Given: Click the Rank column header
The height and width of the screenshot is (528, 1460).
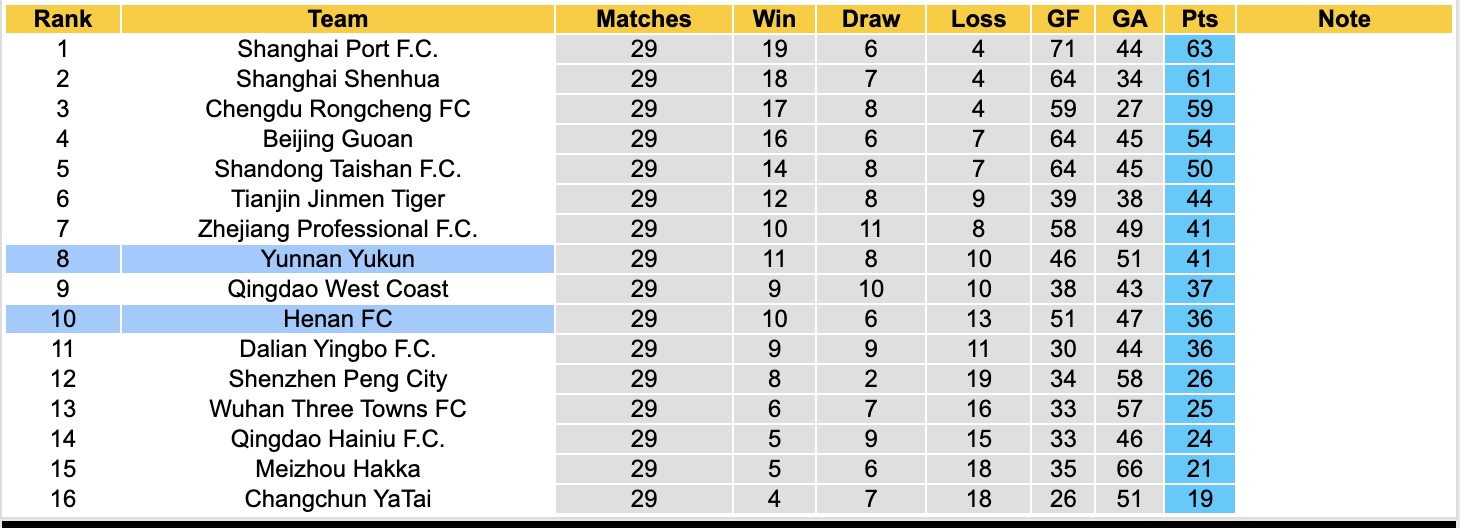Looking at the screenshot, I should (63, 19).
